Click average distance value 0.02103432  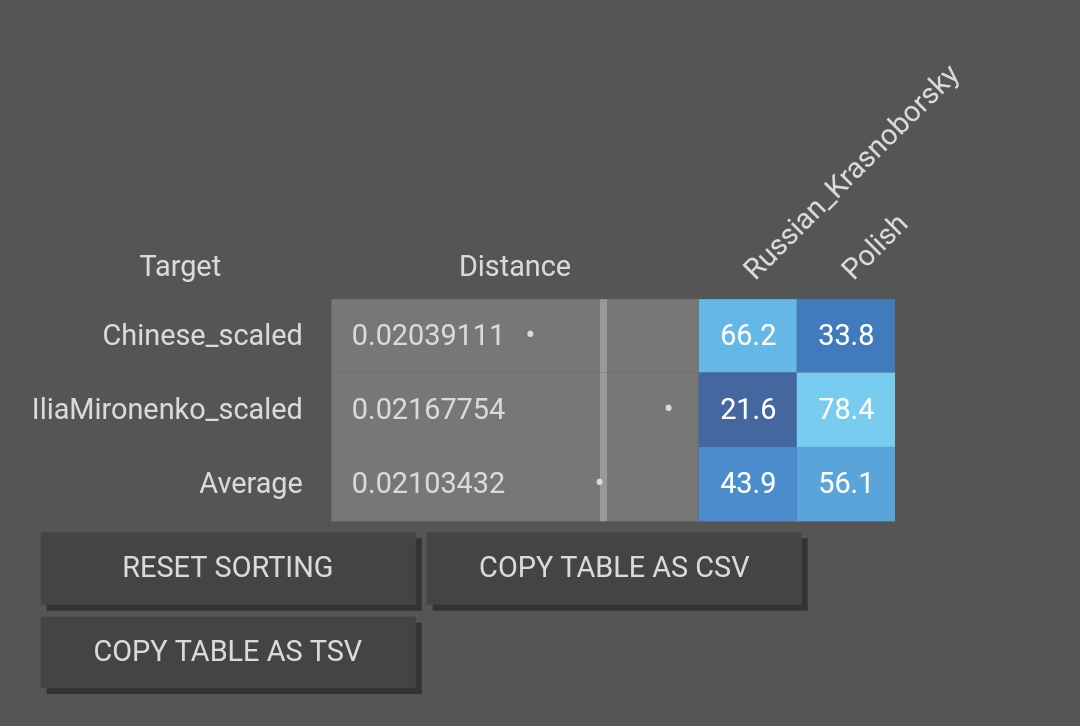point(428,483)
